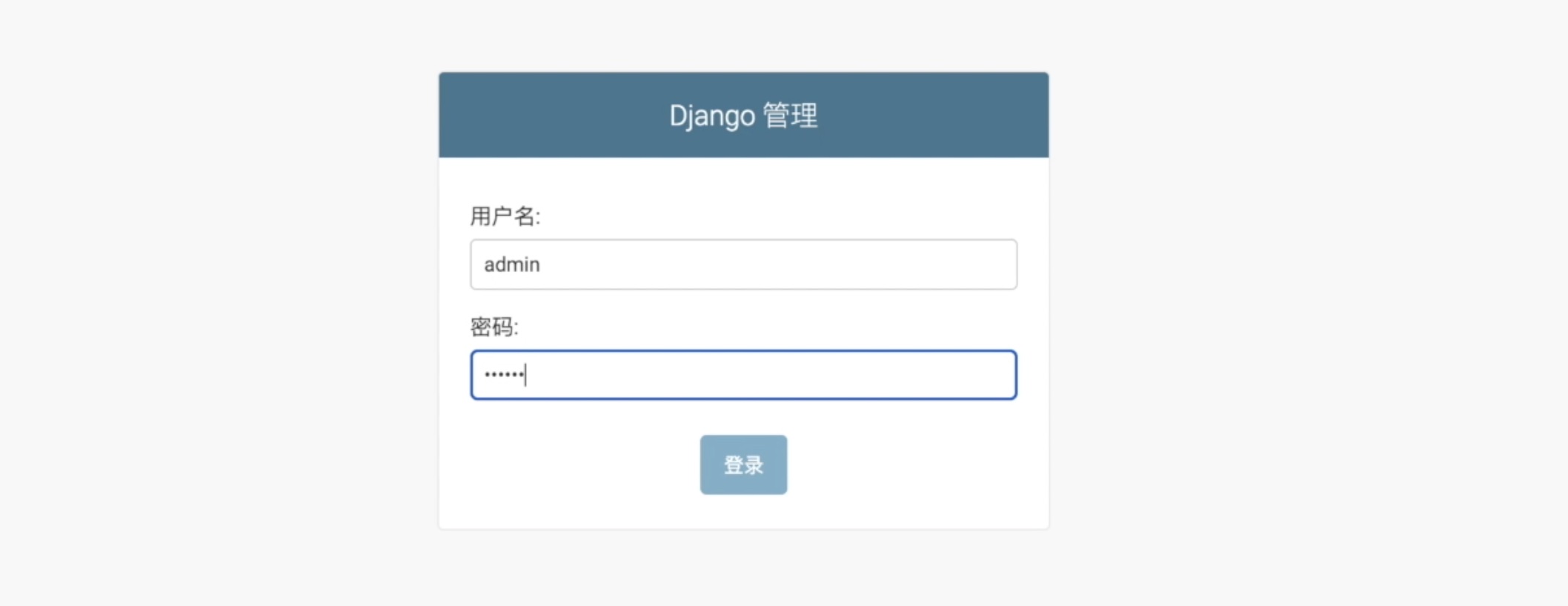Place cursor at end of admin text

coord(542,264)
